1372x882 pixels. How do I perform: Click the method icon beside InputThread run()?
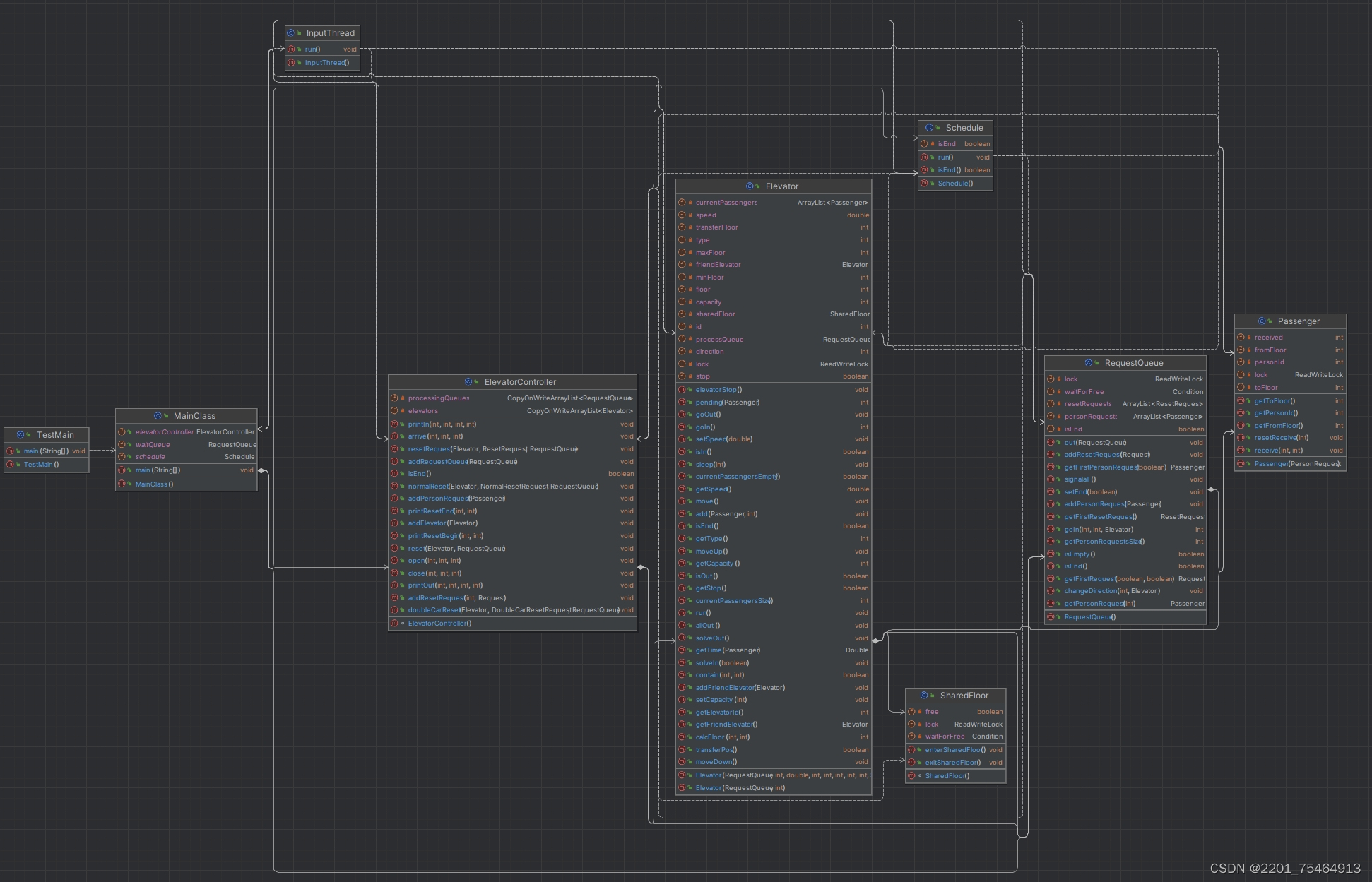[291, 49]
